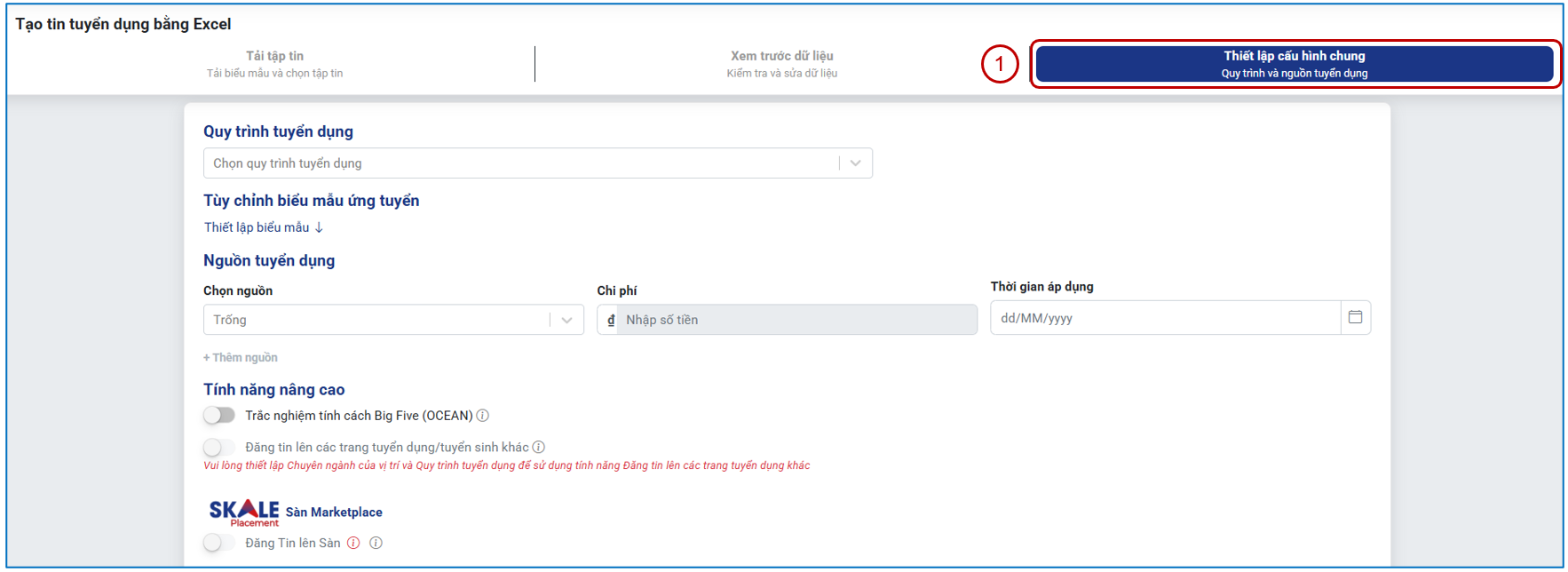Screen dimensions: 1568x572
Task: Toggle Đăng Tin lên Sàn switch
Action: click(x=219, y=543)
